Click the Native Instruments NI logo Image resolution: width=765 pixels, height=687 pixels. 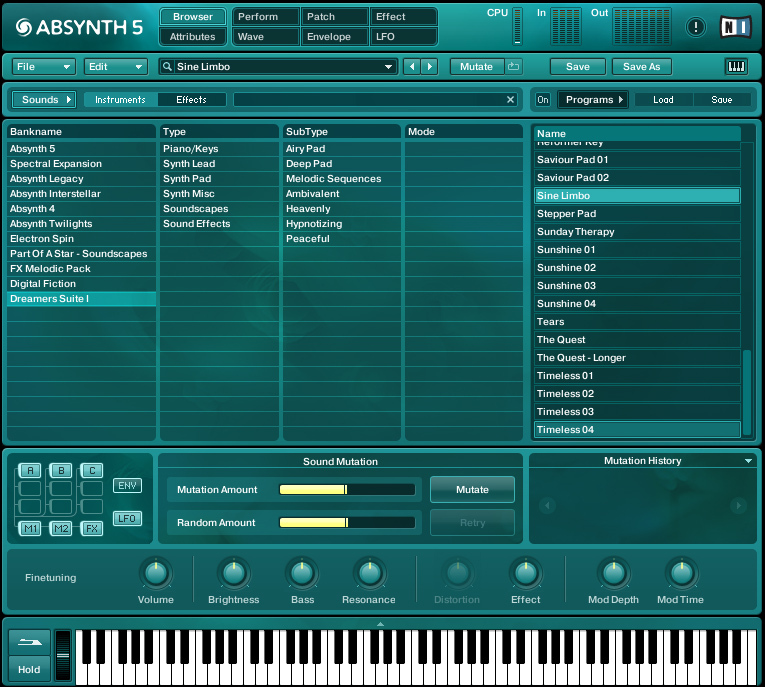[x=736, y=27]
